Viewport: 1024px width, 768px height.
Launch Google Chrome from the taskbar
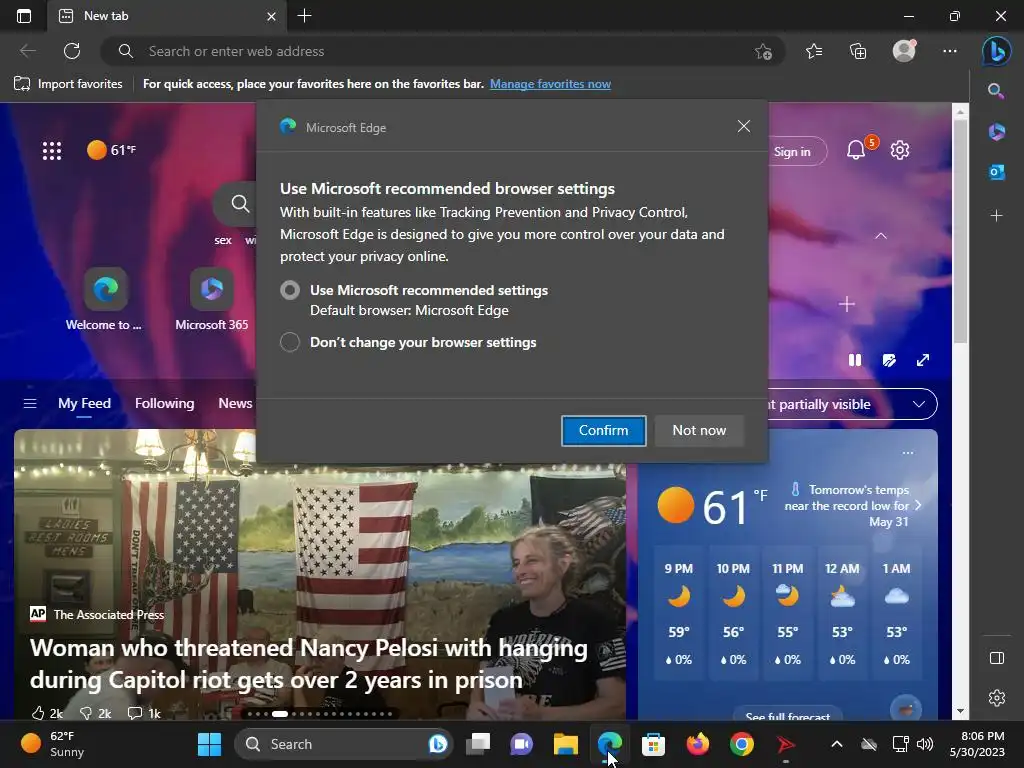click(x=741, y=744)
